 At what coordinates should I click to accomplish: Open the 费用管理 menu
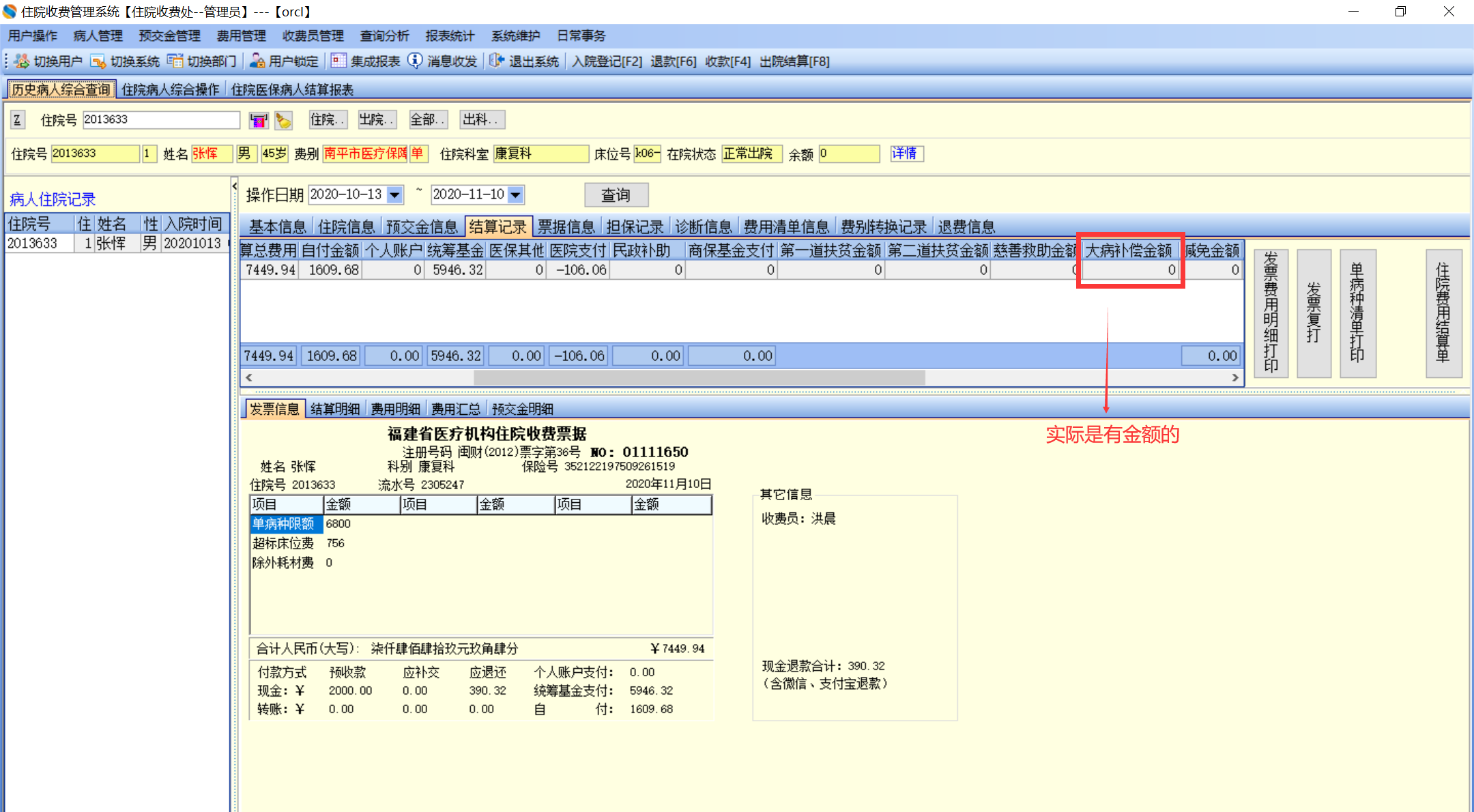241,35
